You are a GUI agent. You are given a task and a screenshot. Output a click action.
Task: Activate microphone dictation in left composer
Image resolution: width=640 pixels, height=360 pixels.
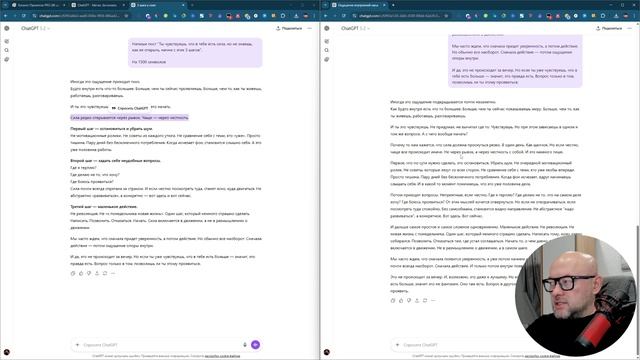[245, 345]
